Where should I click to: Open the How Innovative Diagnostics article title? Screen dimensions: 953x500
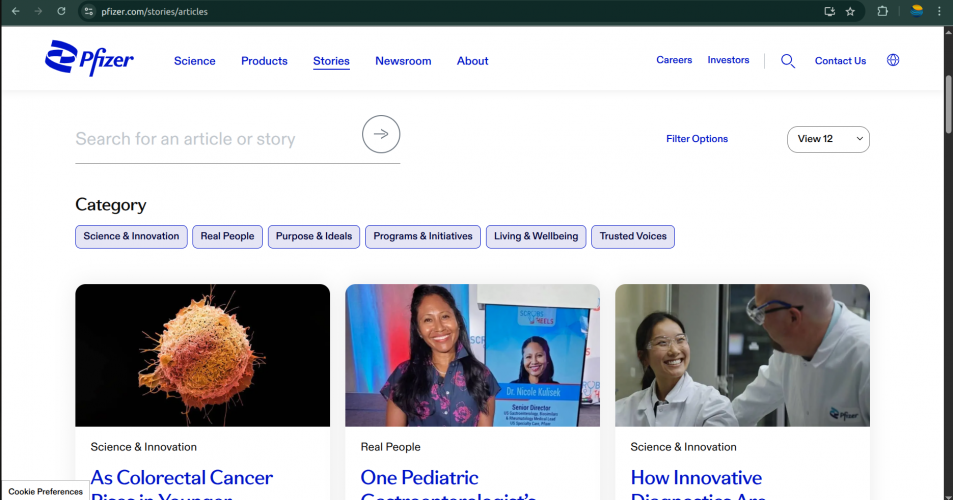[x=698, y=484]
